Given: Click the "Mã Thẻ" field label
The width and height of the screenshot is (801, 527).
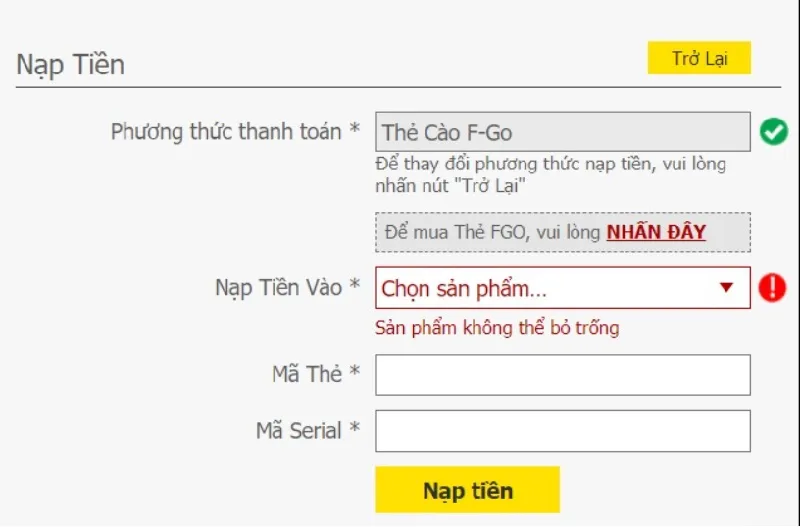Looking at the screenshot, I should pyautogui.click(x=307, y=375).
